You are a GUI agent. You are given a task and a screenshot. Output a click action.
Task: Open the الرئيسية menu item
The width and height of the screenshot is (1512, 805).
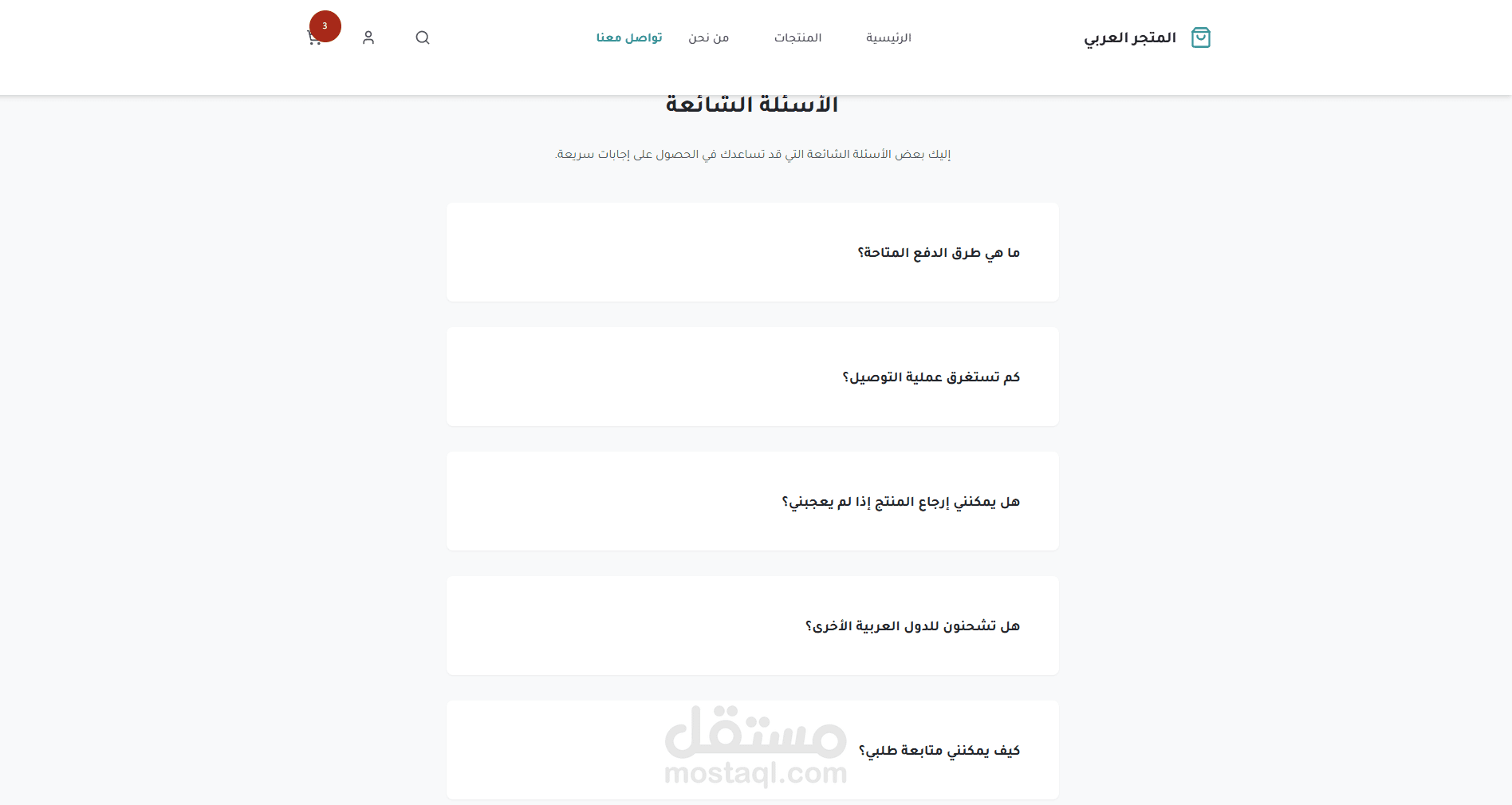point(888,37)
